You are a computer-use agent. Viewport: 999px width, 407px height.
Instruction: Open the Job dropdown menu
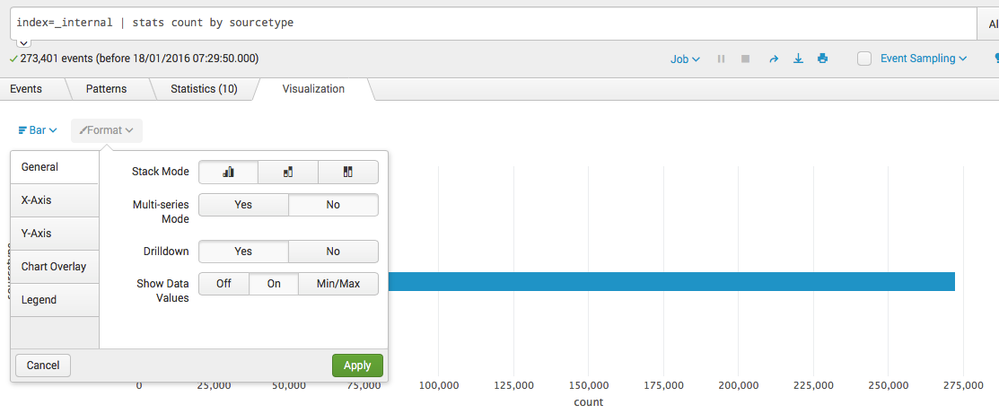coord(685,59)
